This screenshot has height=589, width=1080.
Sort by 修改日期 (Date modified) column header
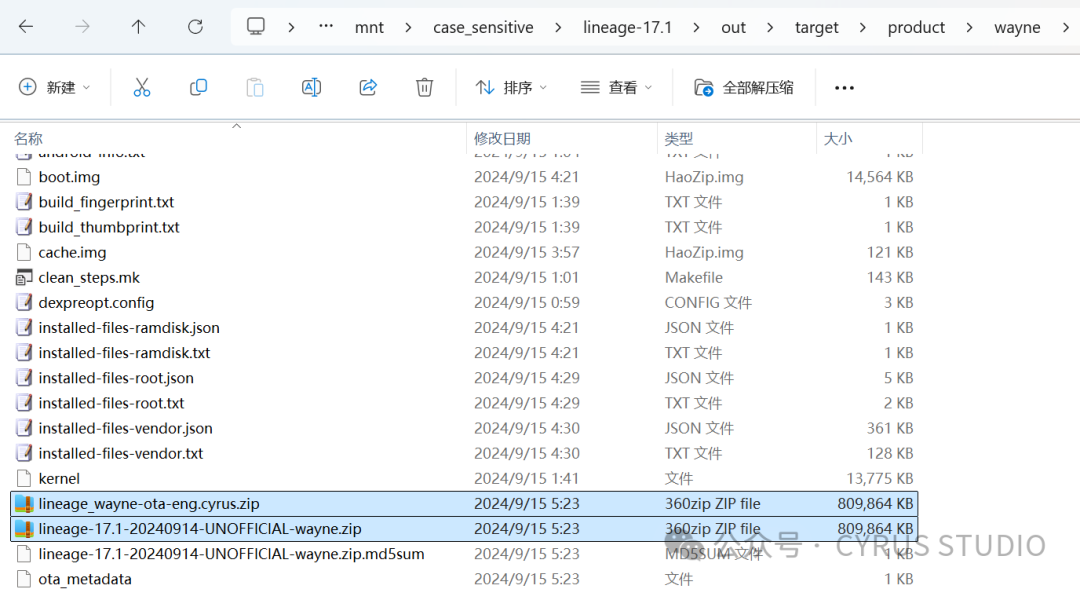tap(502, 138)
